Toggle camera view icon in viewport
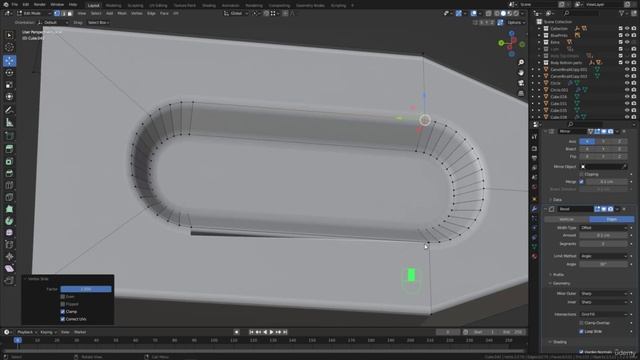Screen dimensions: 640x360 [x=521, y=83]
